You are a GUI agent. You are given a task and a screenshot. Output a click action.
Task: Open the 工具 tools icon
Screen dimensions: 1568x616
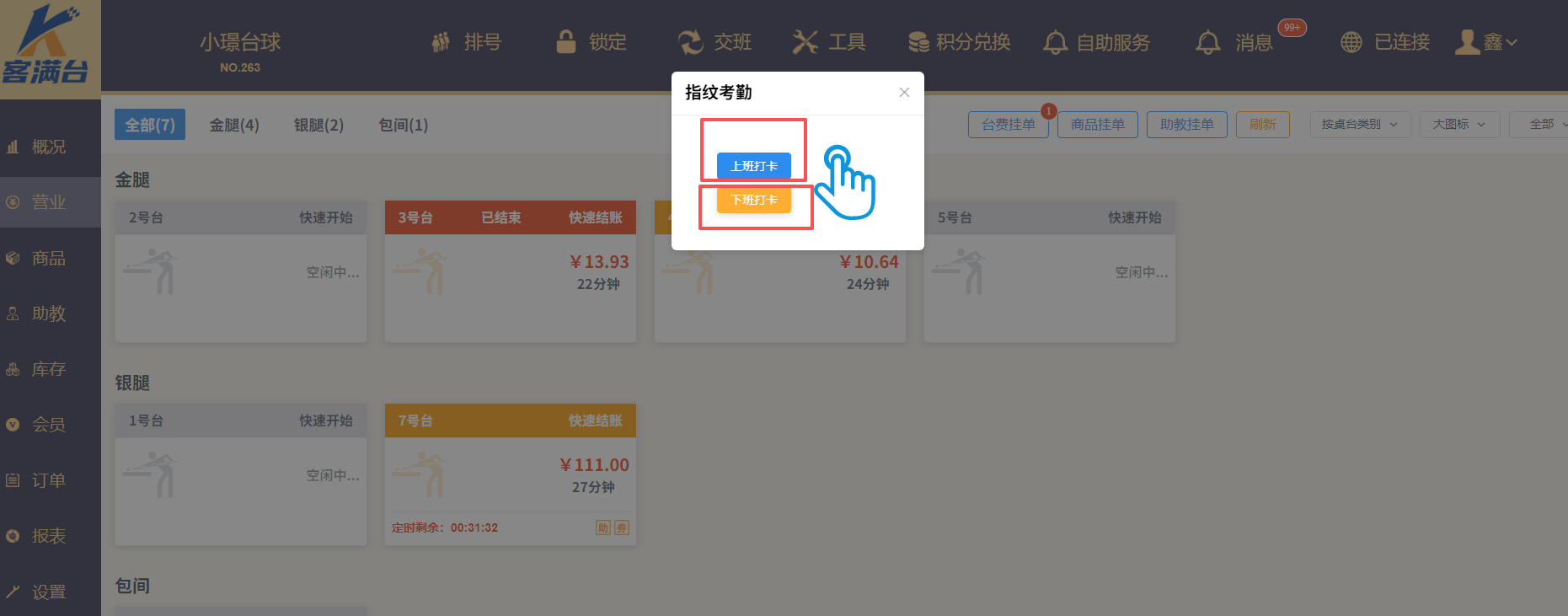[x=805, y=42]
